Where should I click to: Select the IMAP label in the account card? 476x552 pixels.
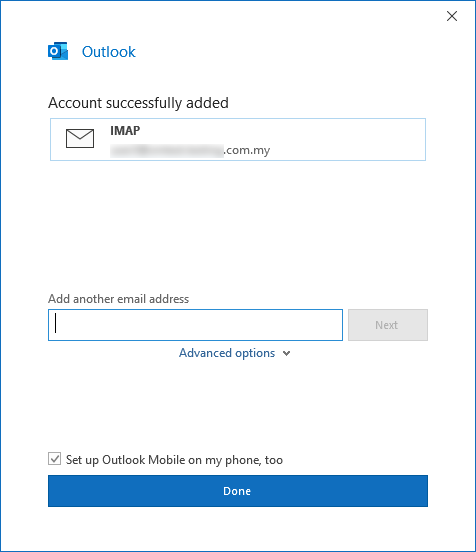click(x=125, y=131)
